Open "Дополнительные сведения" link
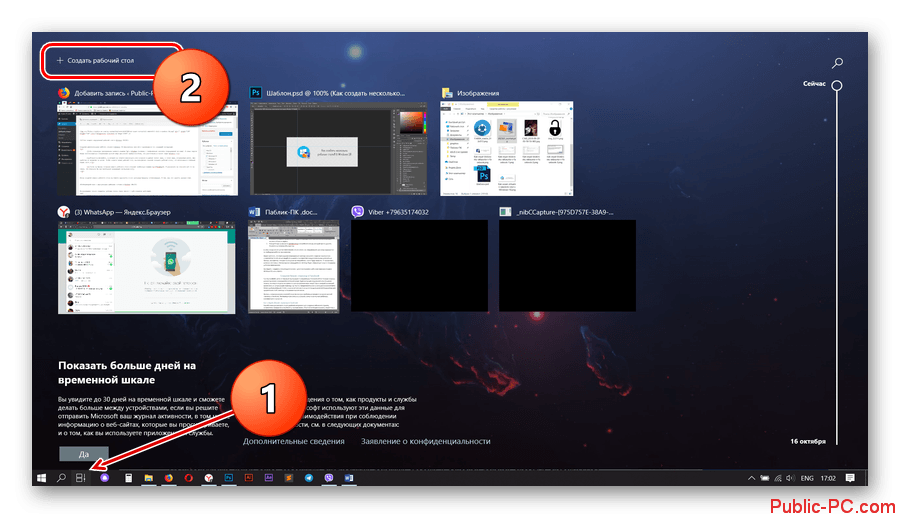This screenshot has width=900, height=518. (x=294, y=441)
